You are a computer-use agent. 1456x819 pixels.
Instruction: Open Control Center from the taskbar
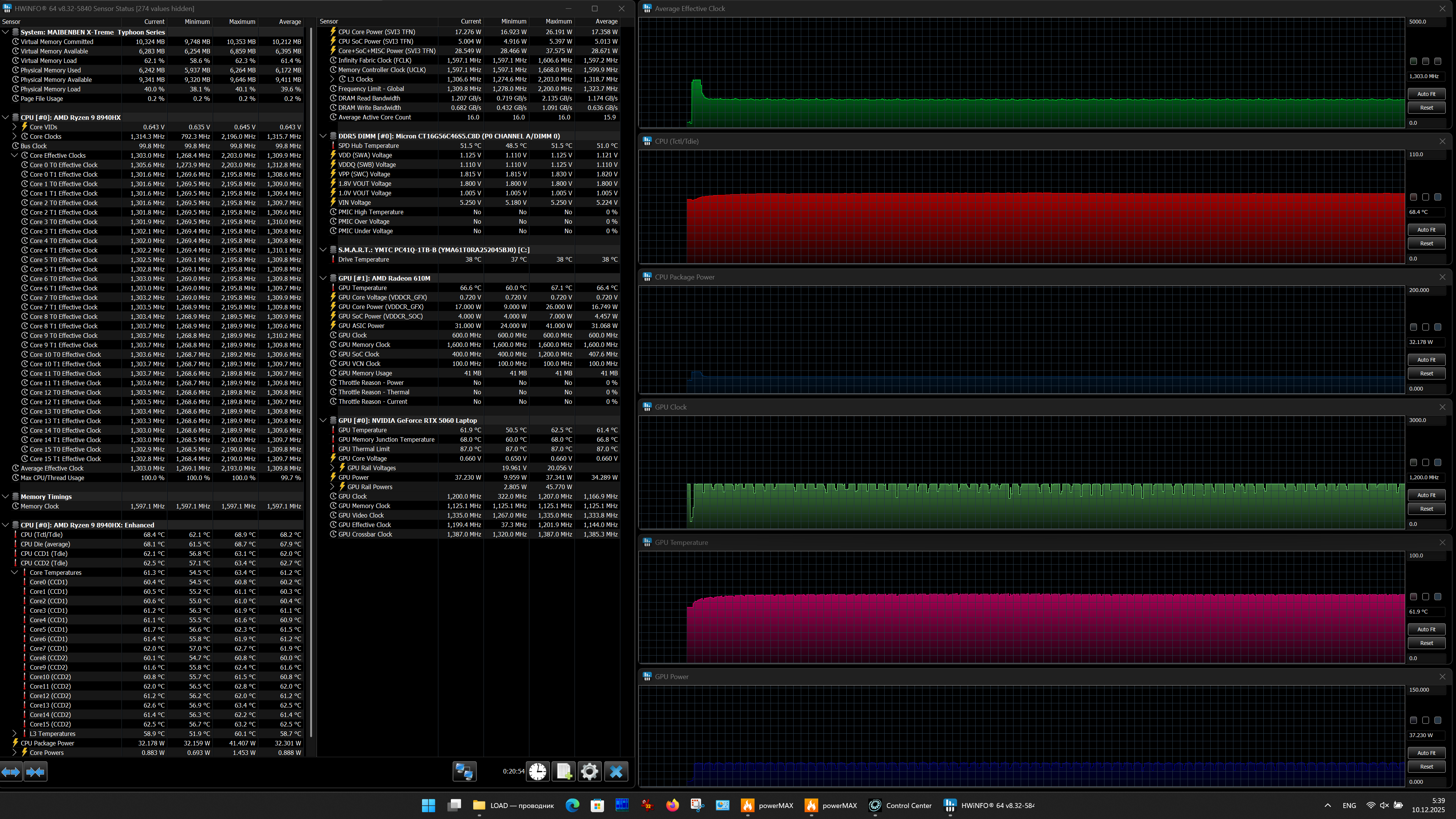tap(901, 805)
